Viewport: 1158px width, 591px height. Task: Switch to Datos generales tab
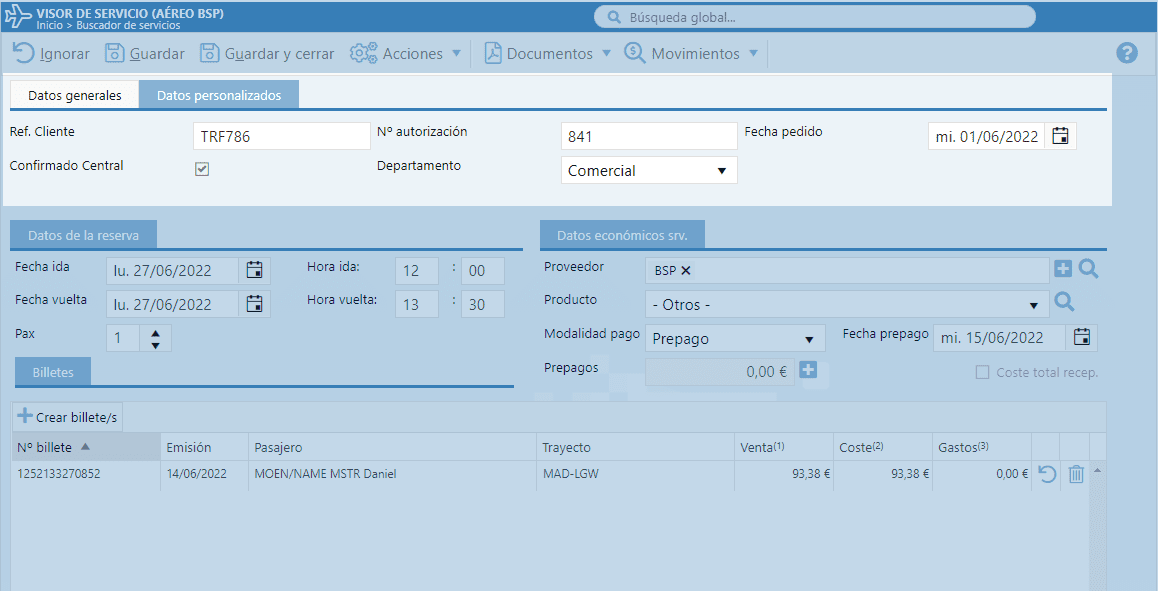pos(75,95)
